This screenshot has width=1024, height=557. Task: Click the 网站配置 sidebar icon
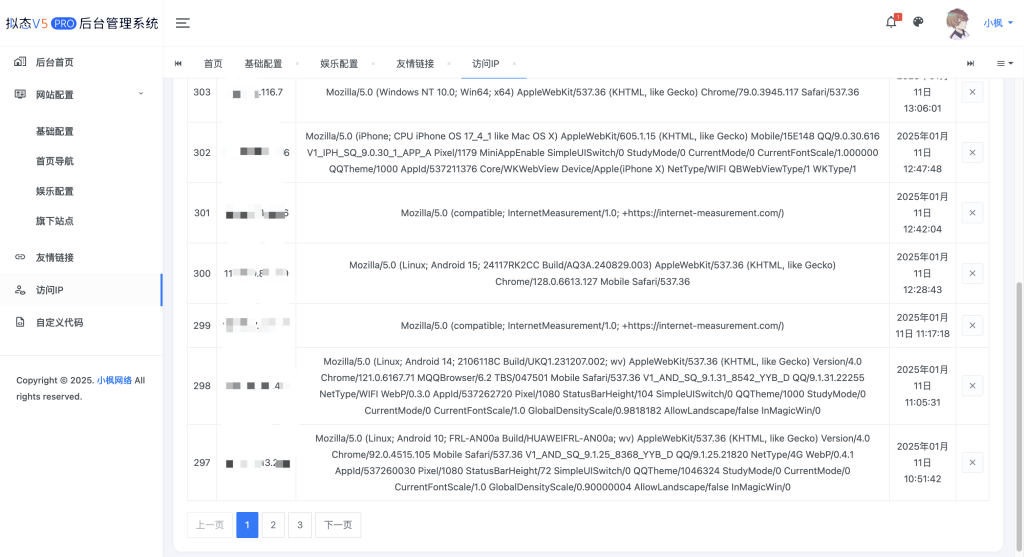20,94
